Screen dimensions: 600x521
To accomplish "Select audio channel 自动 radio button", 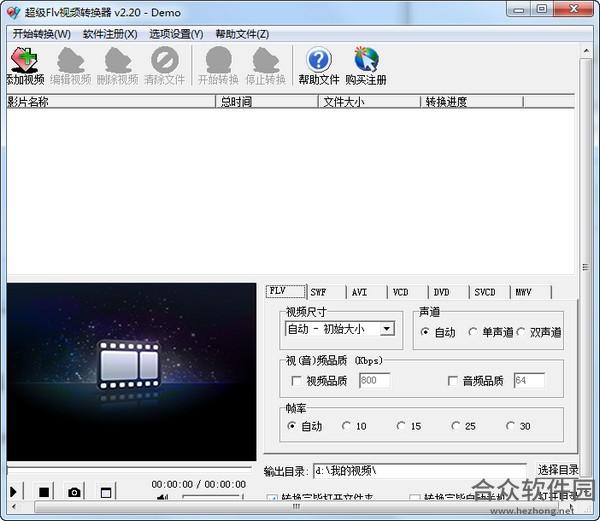I will (x=424, y=332).
